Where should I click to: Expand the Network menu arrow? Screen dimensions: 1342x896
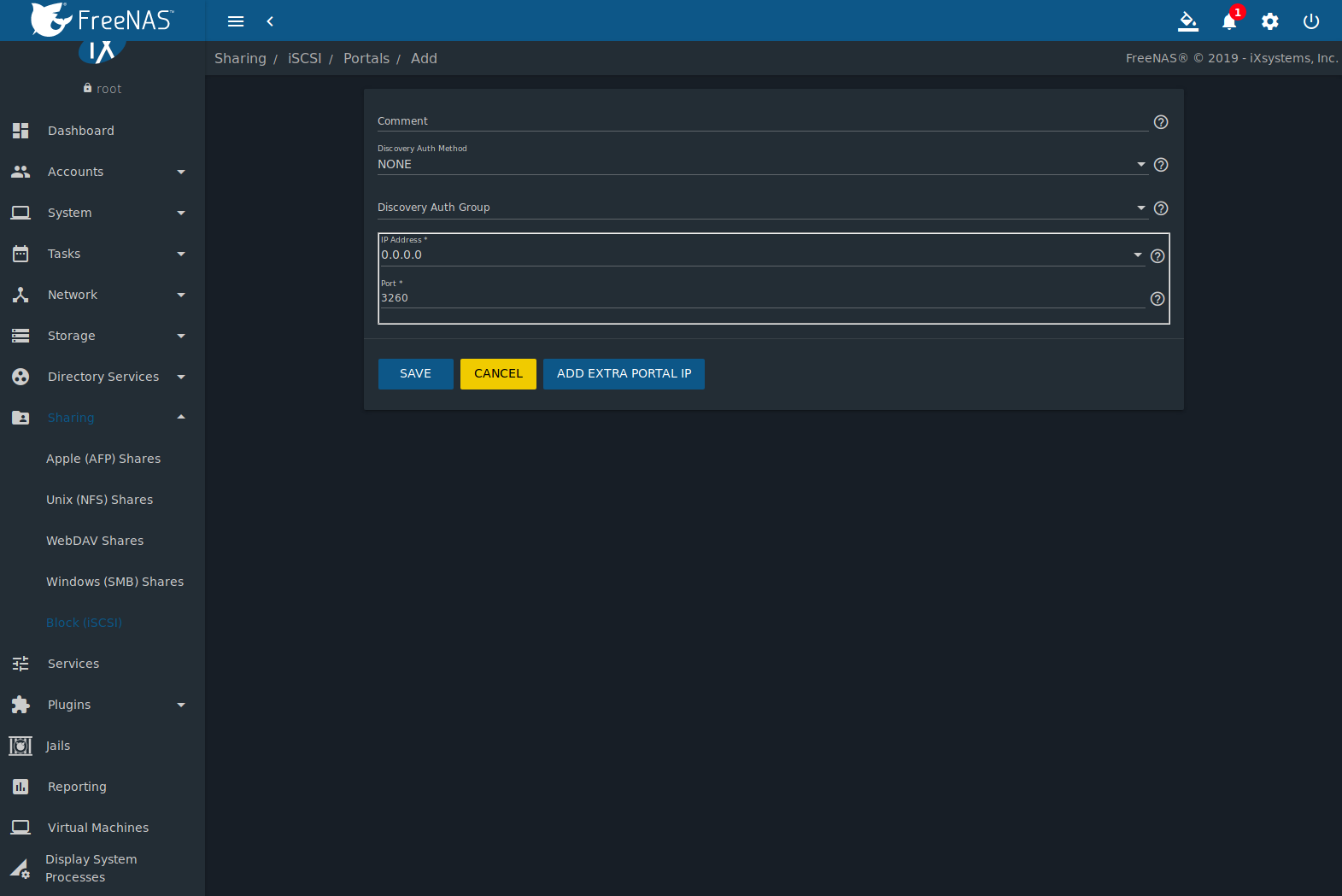pos(181,295)
